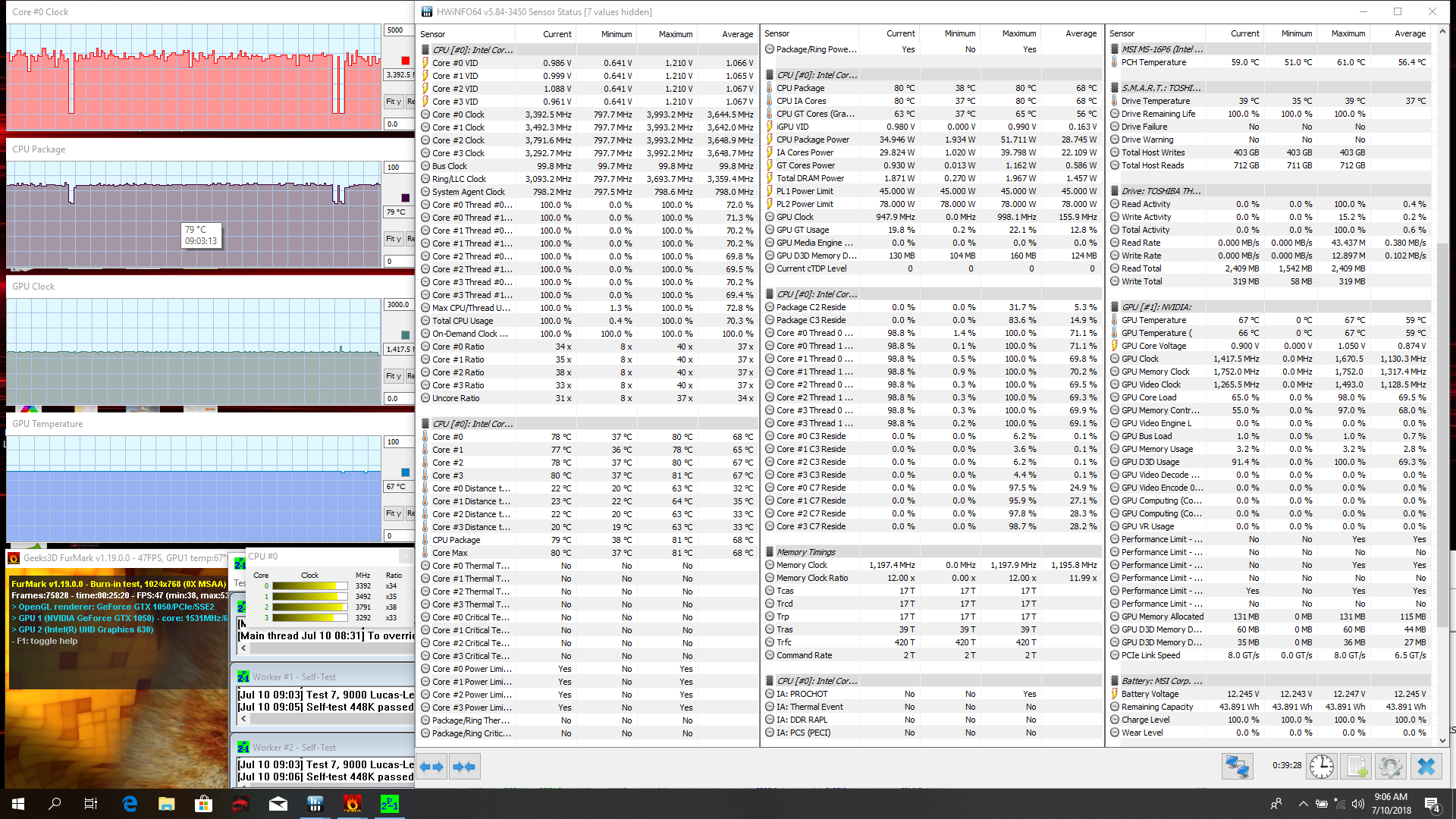The width and height of the screenshot is (1456, 819).
Task: Click the shrink sensor columns arrows button
Action: tap(464, 767)
